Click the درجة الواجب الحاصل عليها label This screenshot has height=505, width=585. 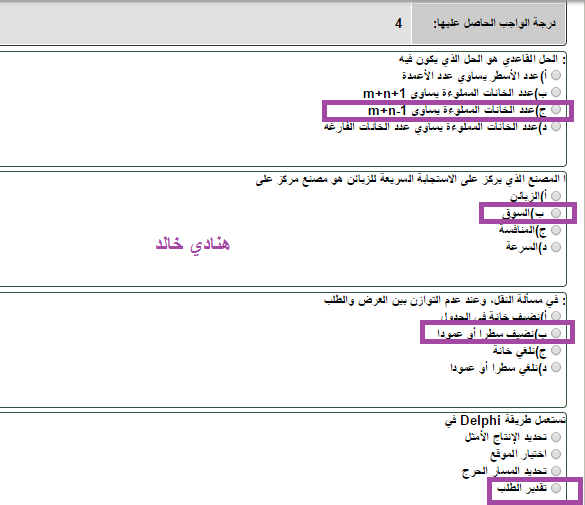point(494,23)
